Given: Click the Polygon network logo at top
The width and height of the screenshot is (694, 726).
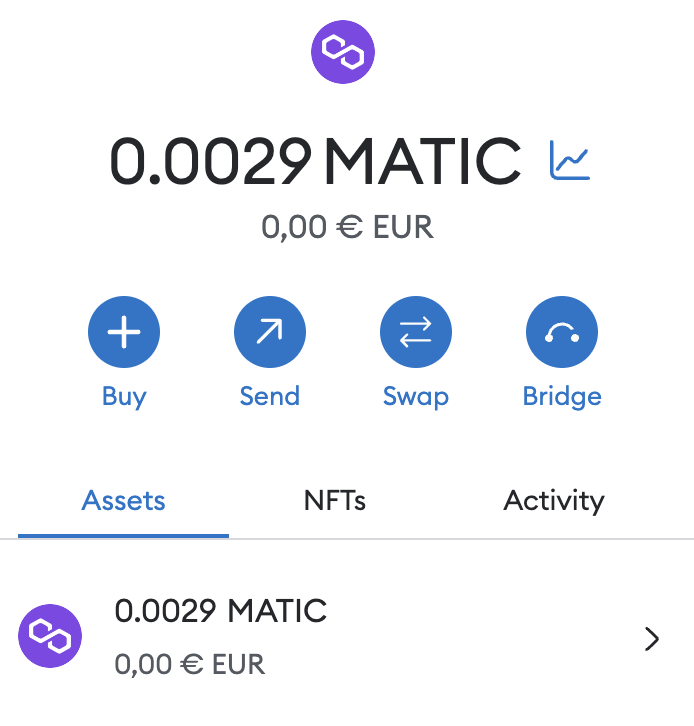Looking at the screenshot, I should pyautogui.click(x=342, y=52).
